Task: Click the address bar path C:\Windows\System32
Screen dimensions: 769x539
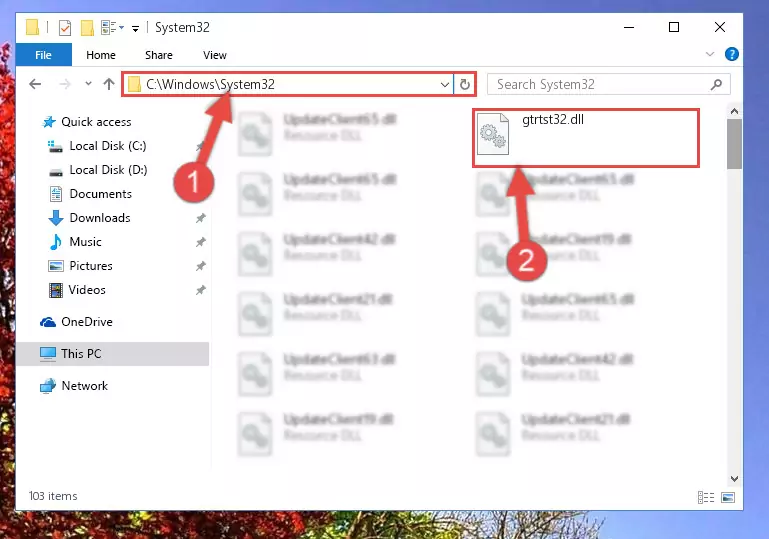Action: [x=210, y=84]
